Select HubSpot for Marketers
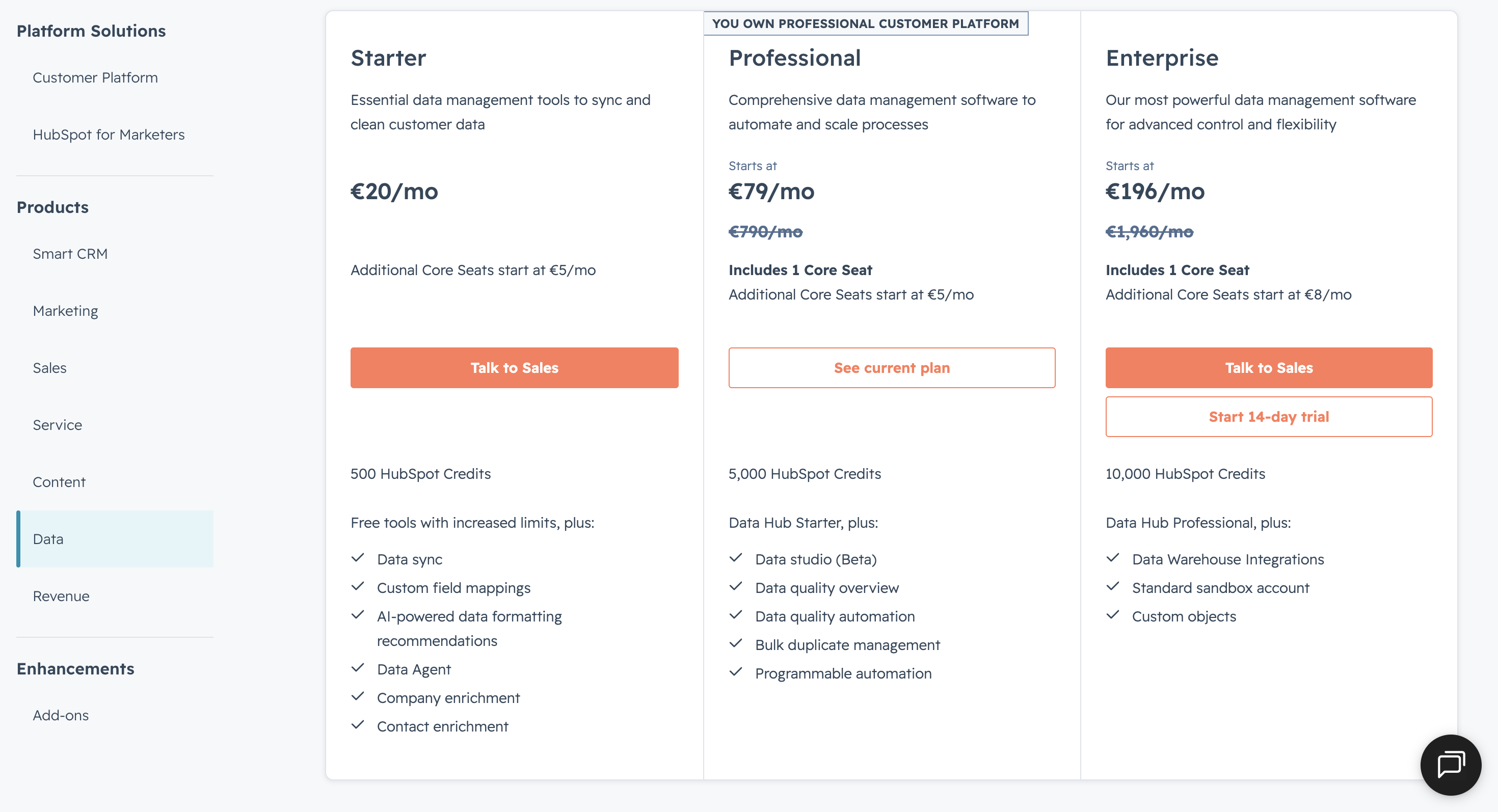 109,134
